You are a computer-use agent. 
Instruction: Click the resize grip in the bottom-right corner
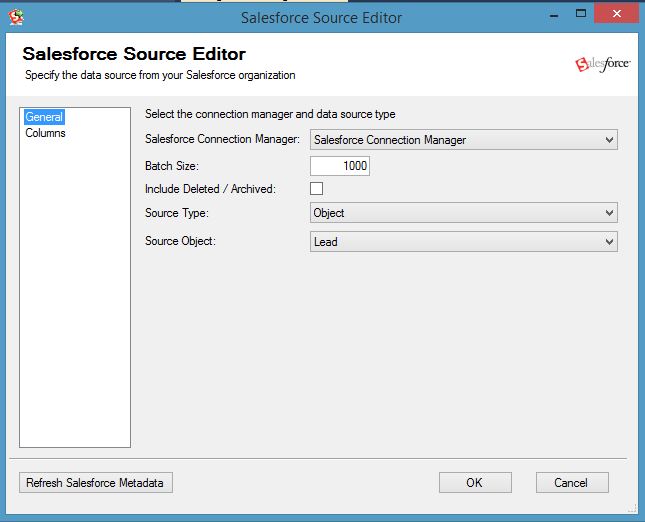pyautogui.click(x=636, y=512)
